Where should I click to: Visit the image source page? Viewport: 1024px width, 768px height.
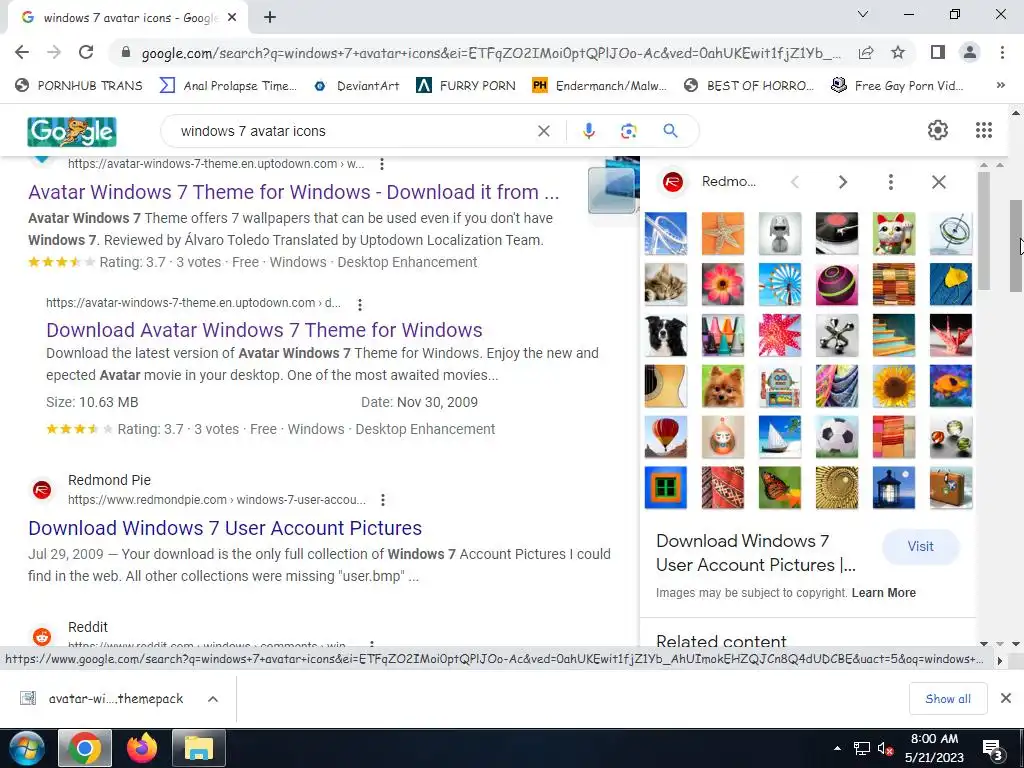click(920, 547)
